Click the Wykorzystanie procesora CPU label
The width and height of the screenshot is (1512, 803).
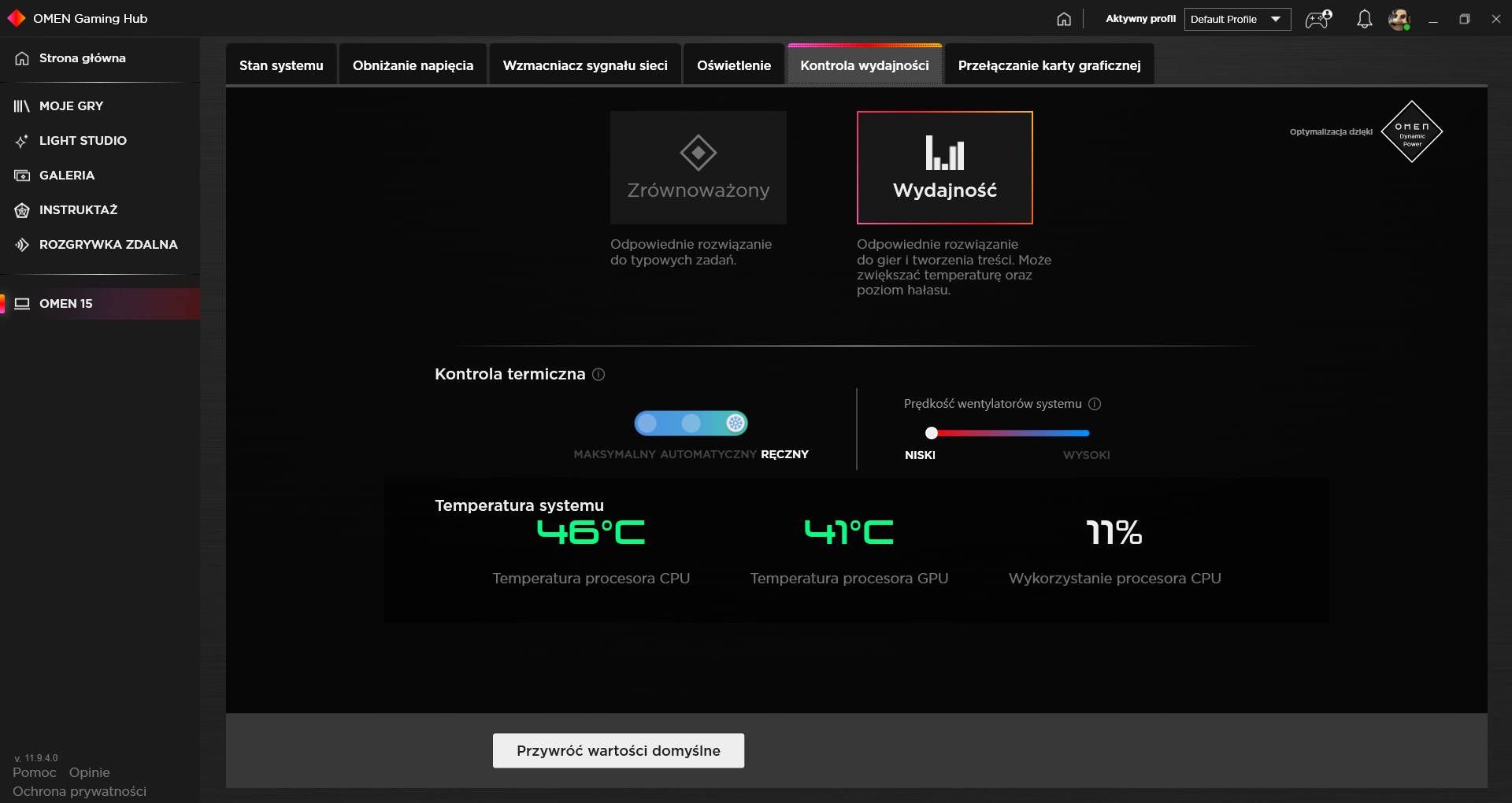point(1114,579)
